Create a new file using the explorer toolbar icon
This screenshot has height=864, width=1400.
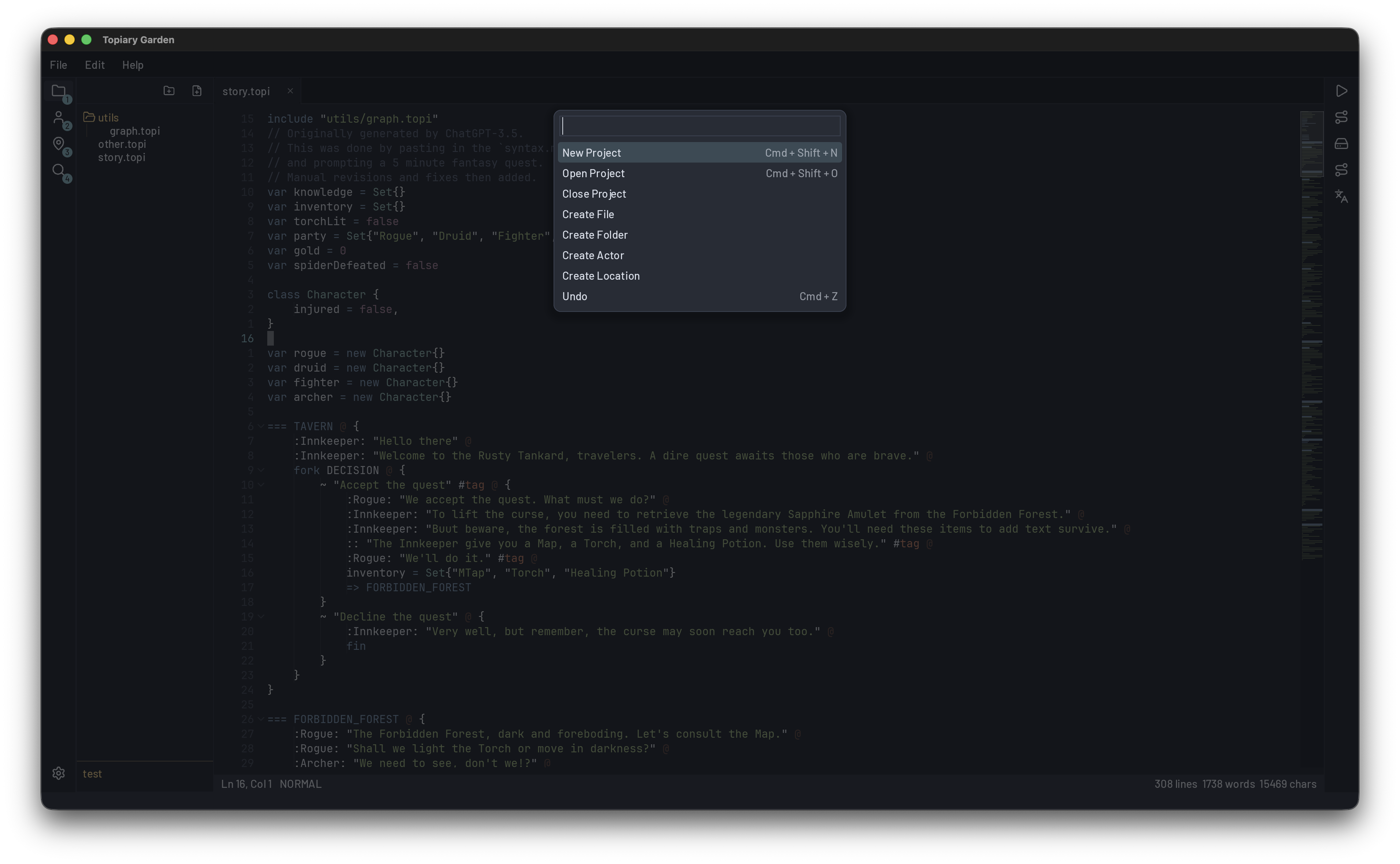197,90
